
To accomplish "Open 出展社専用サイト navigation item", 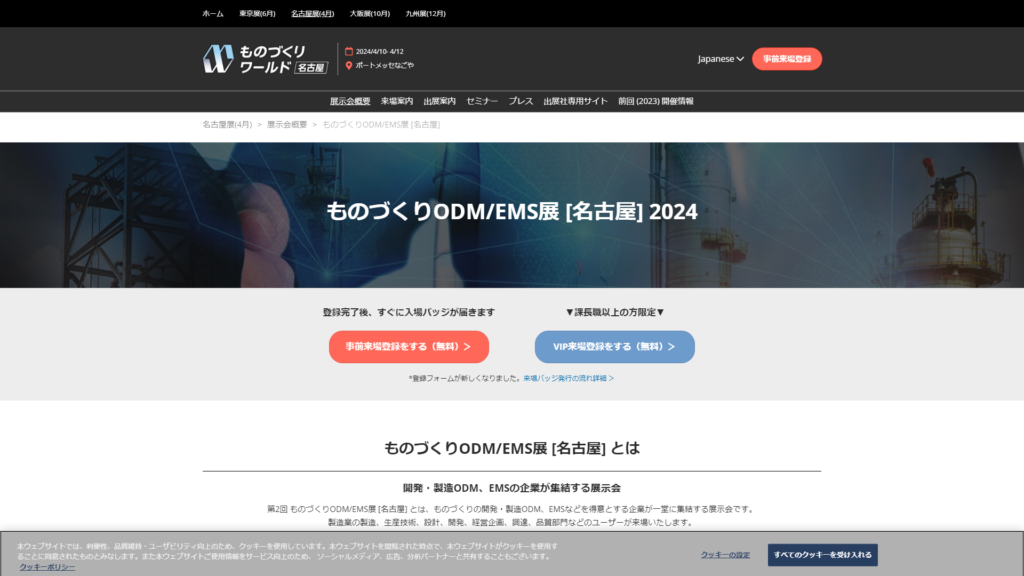I will point(575,101).
